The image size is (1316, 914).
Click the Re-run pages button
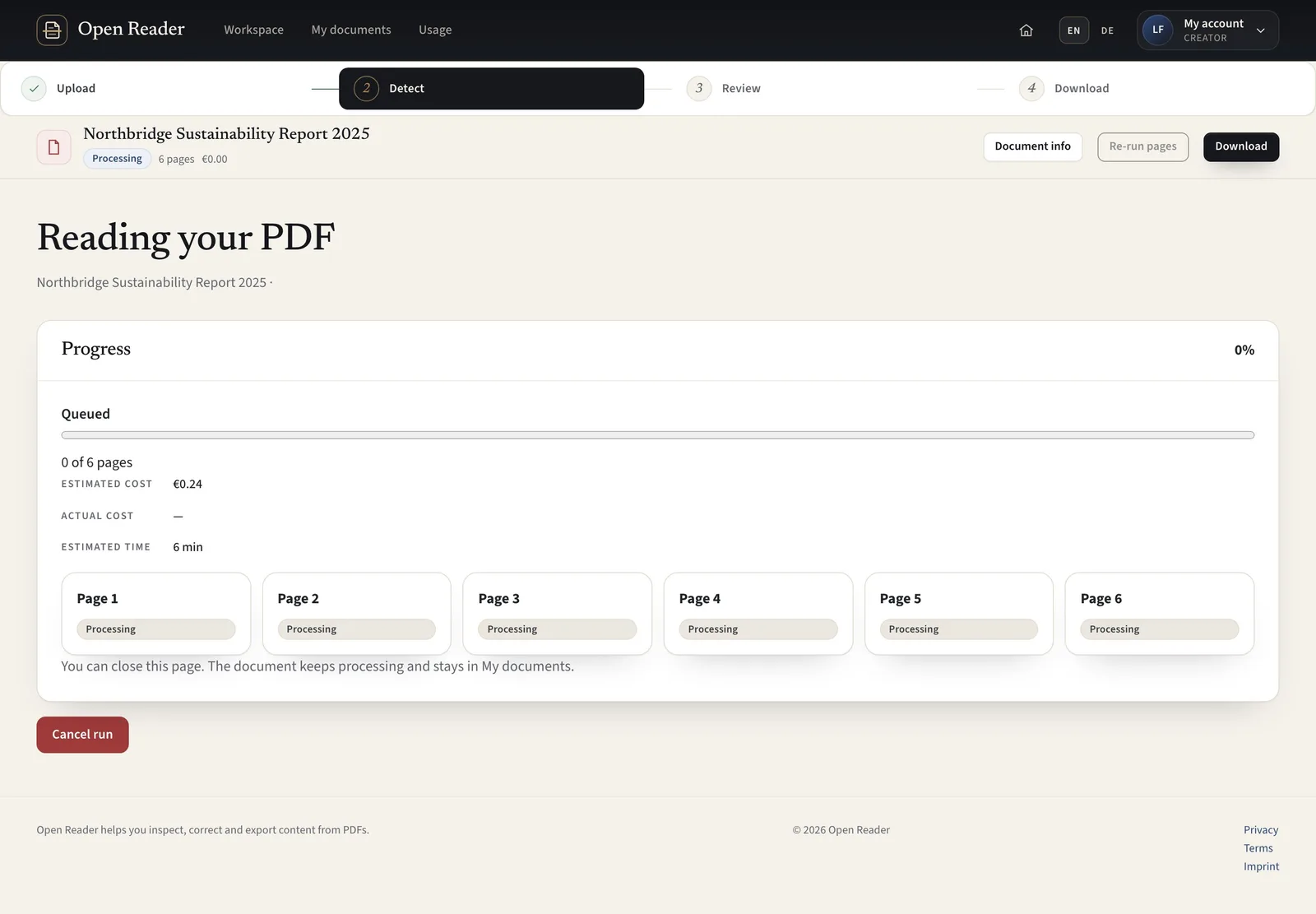tap(1142, 146)
